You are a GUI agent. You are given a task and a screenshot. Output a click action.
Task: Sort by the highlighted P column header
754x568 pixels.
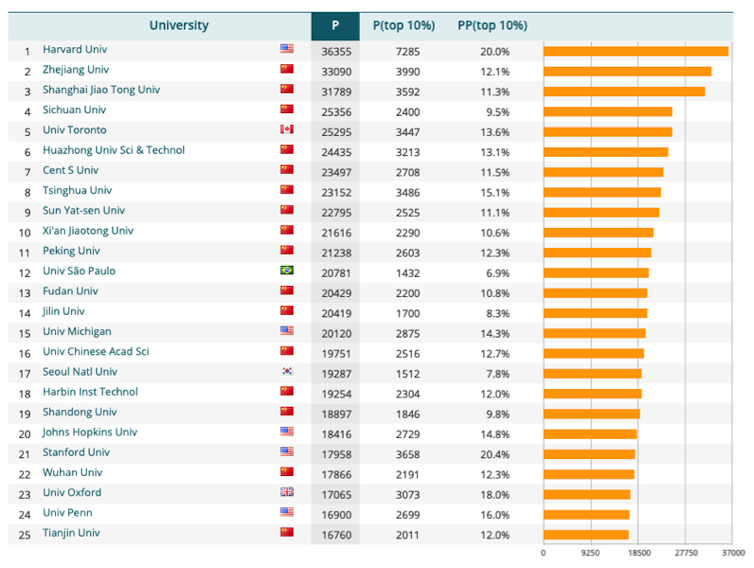pos(335,25)
